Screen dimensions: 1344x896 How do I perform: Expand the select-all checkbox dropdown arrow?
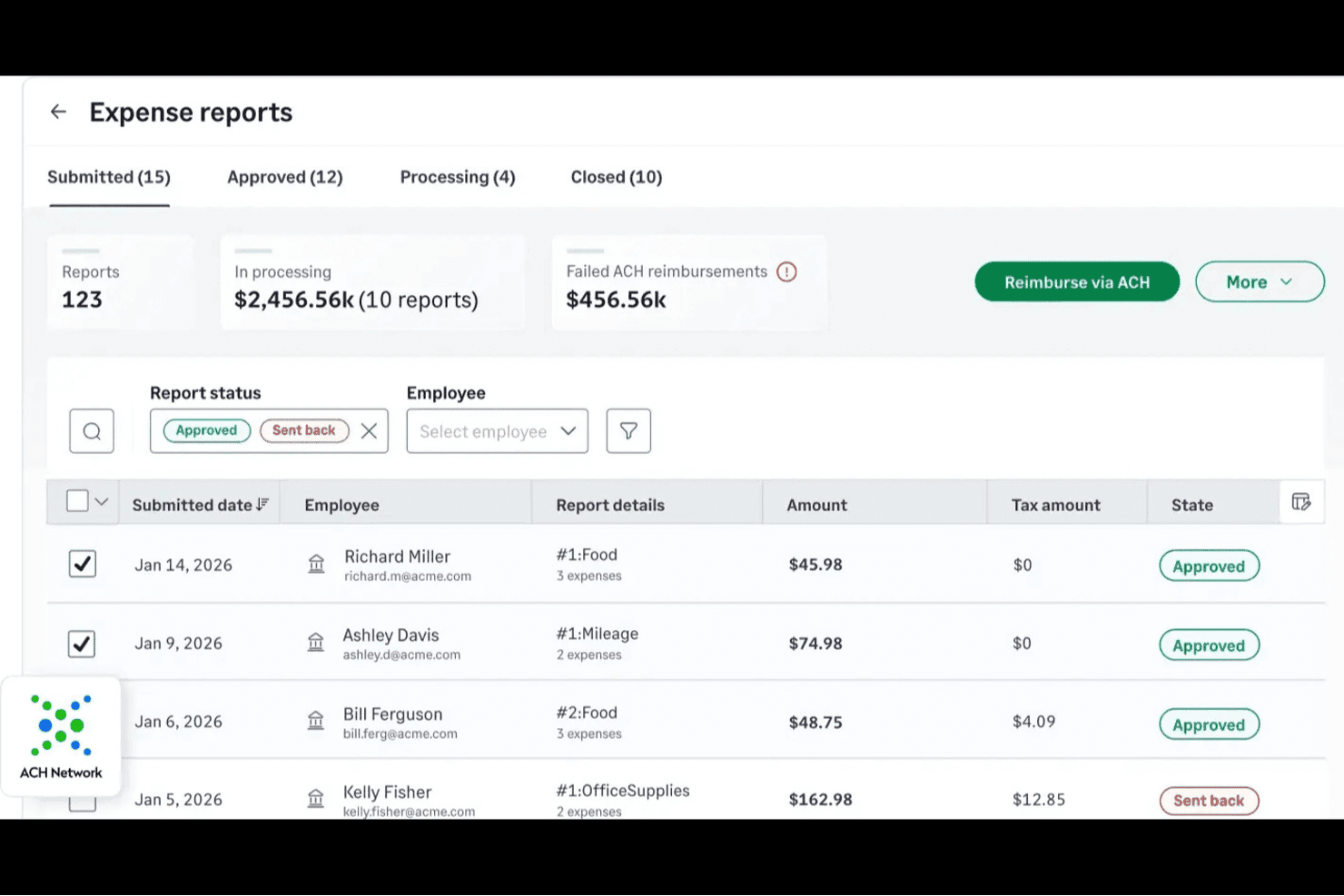point(102,501)
